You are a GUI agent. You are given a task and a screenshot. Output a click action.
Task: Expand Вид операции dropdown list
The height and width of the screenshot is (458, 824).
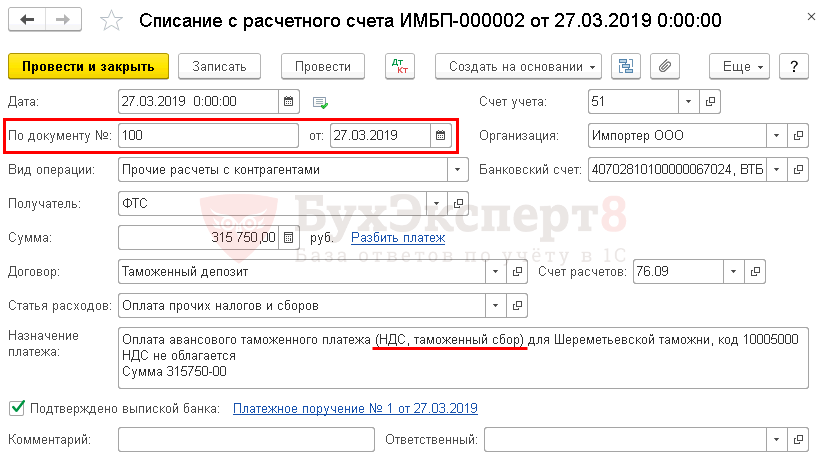coord(458,169)
